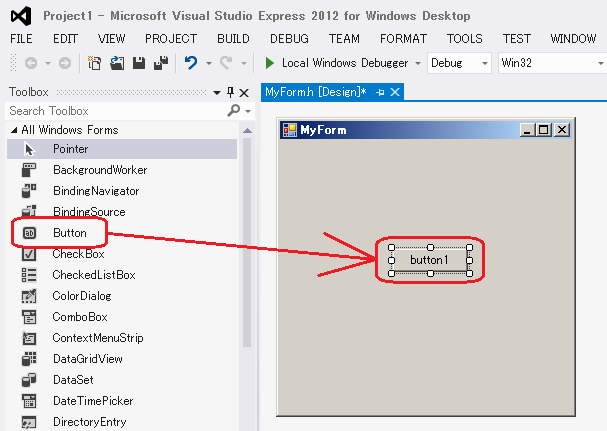Select the DataGridView toolbox item

click(x=87, y=359)
